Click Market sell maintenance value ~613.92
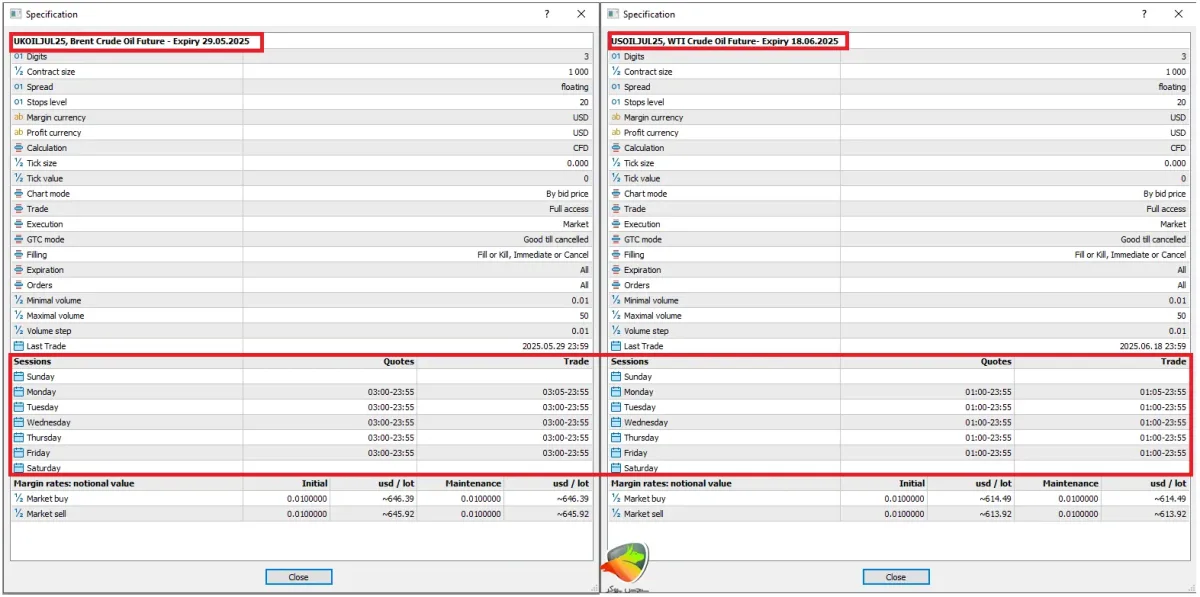 pos(1170,514)
